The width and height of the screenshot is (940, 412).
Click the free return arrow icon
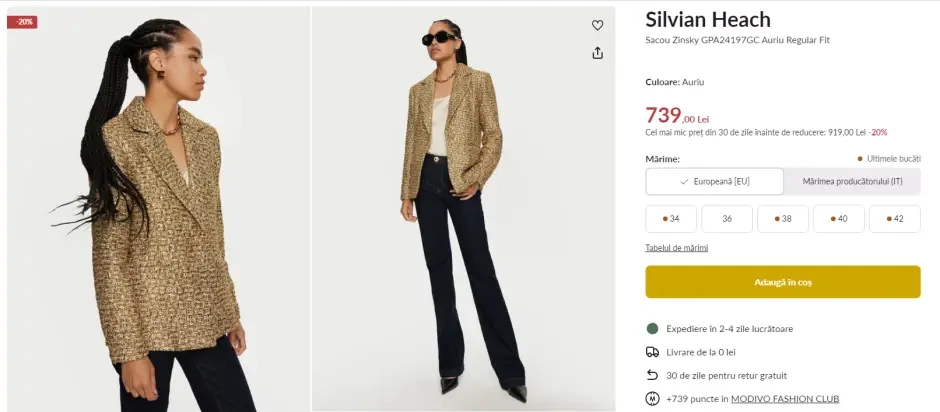click(x=652, y=375)
